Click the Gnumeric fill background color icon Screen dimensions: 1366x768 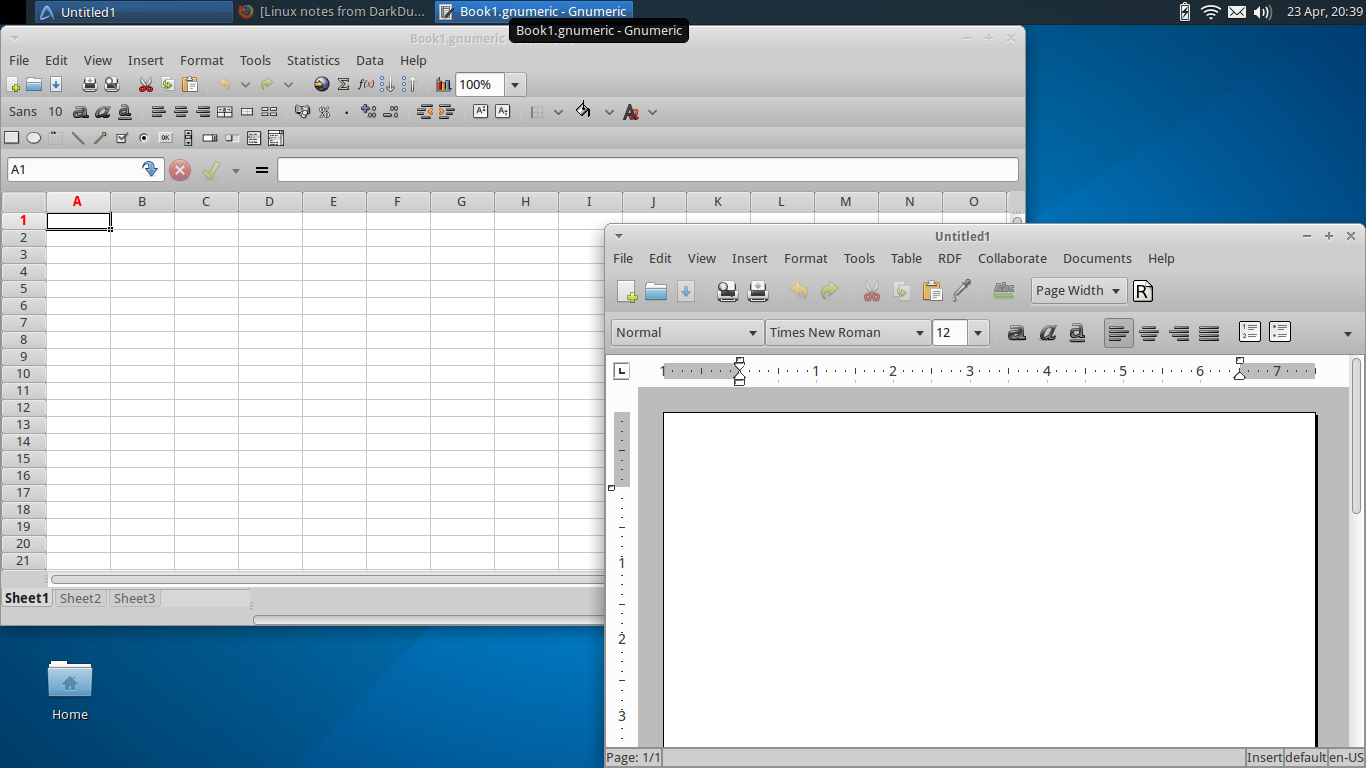point(583,111)
